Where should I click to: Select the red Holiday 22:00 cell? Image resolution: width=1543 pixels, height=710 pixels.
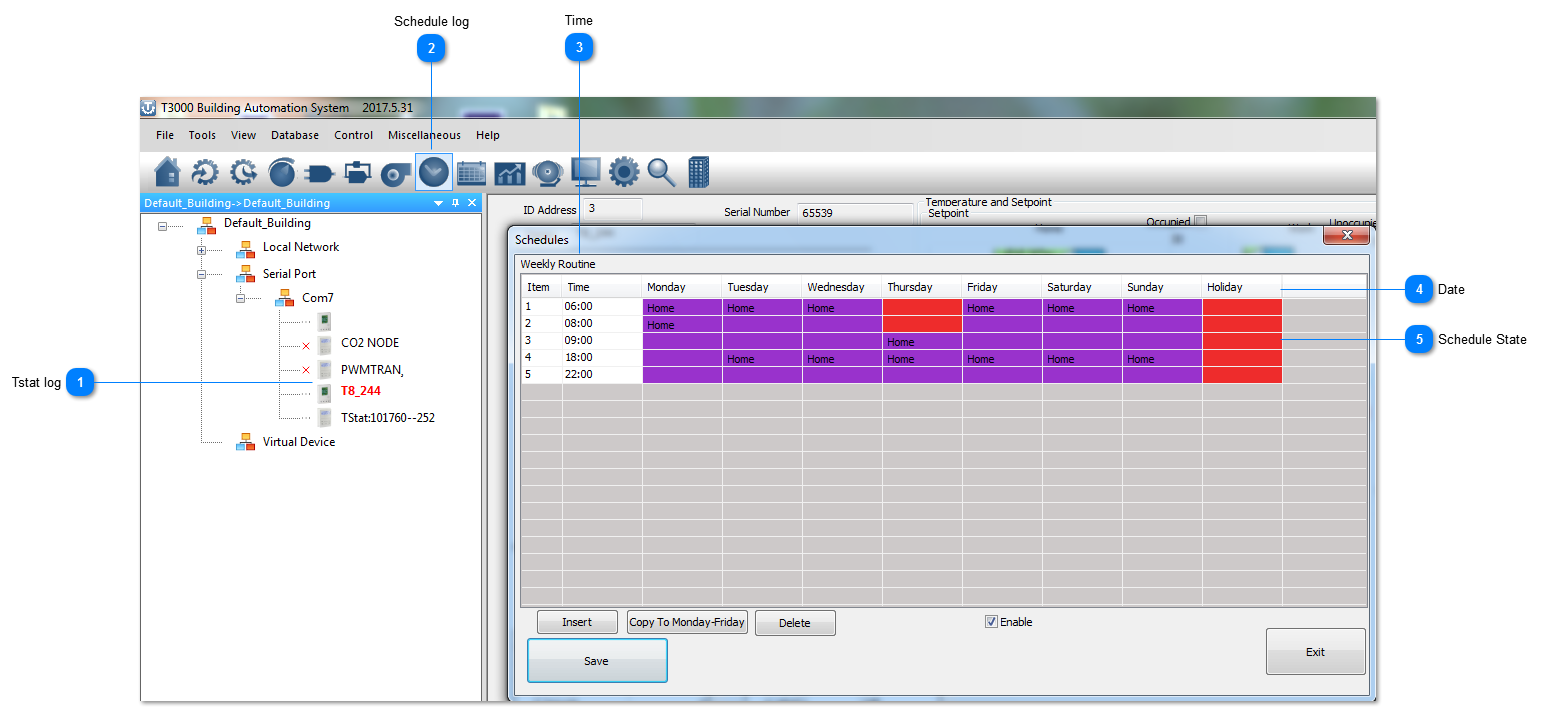pos(1242,375)
